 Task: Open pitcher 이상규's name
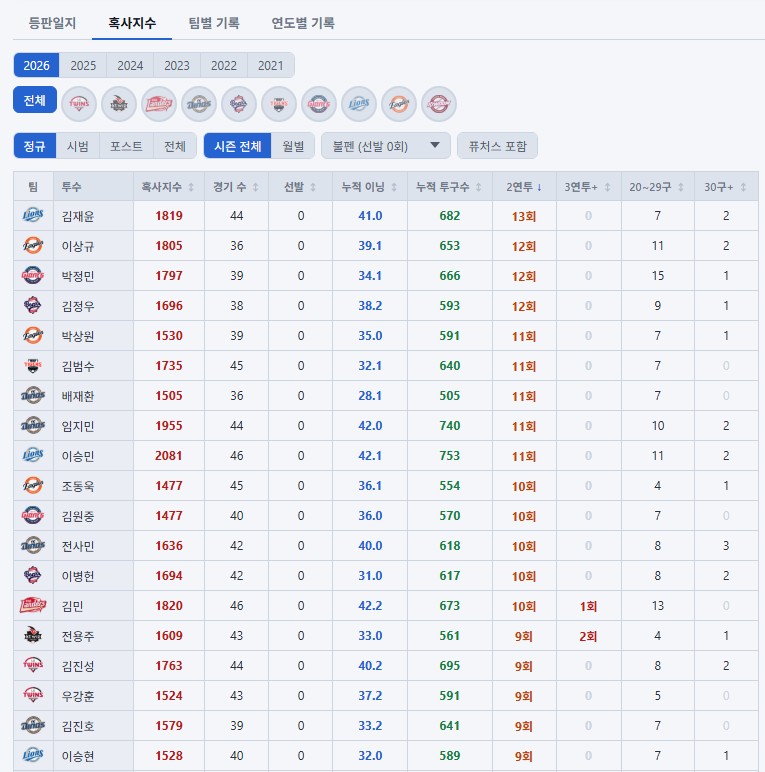point(78,246)
